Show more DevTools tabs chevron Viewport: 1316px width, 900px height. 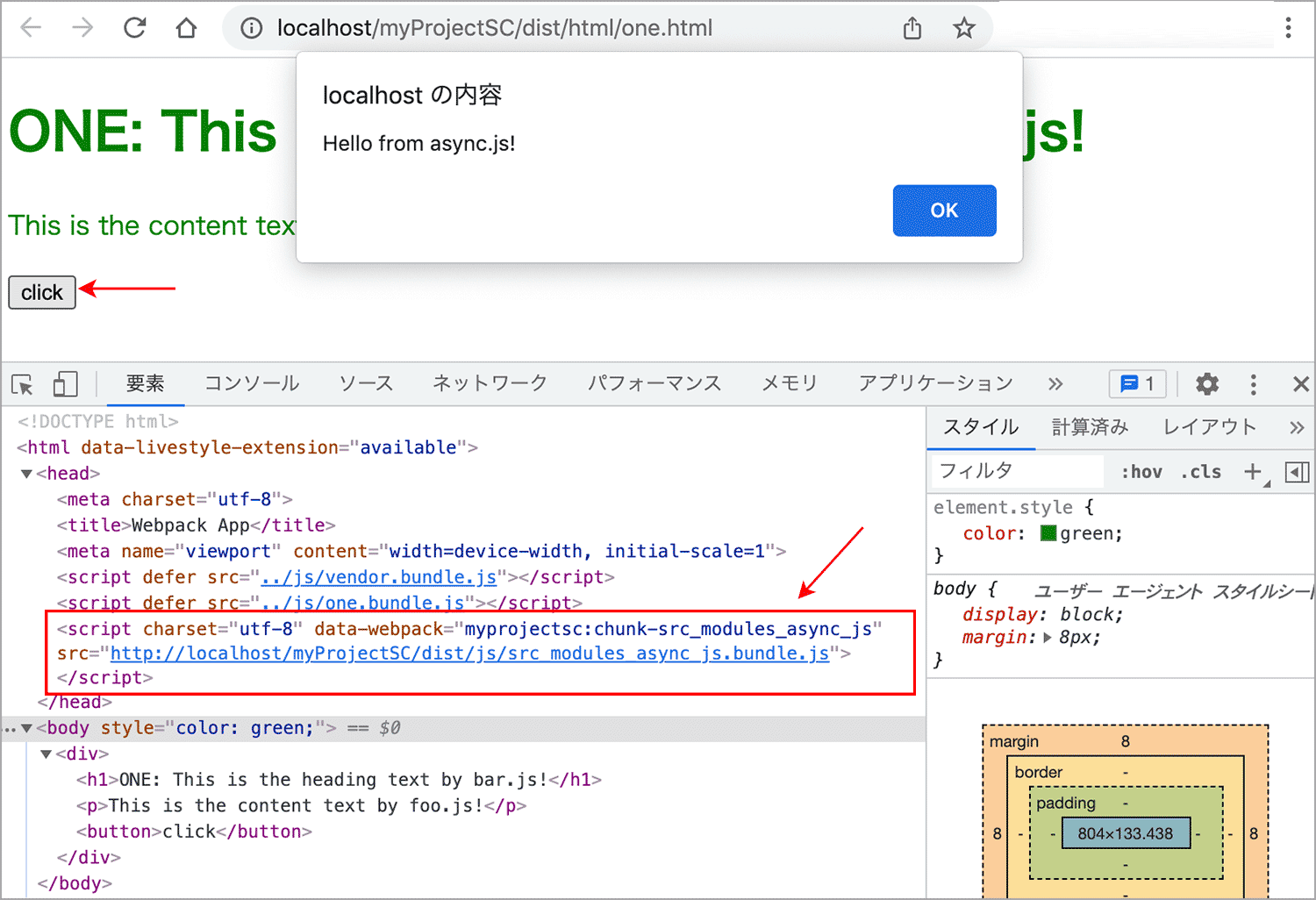1055,384
